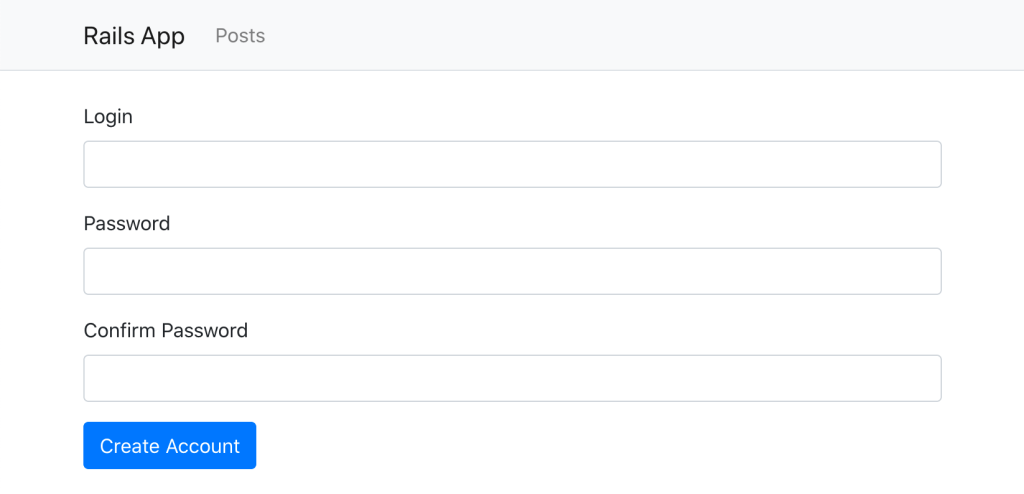Click the Login field label
1024x494 pixels.
(x=108, y=117)
